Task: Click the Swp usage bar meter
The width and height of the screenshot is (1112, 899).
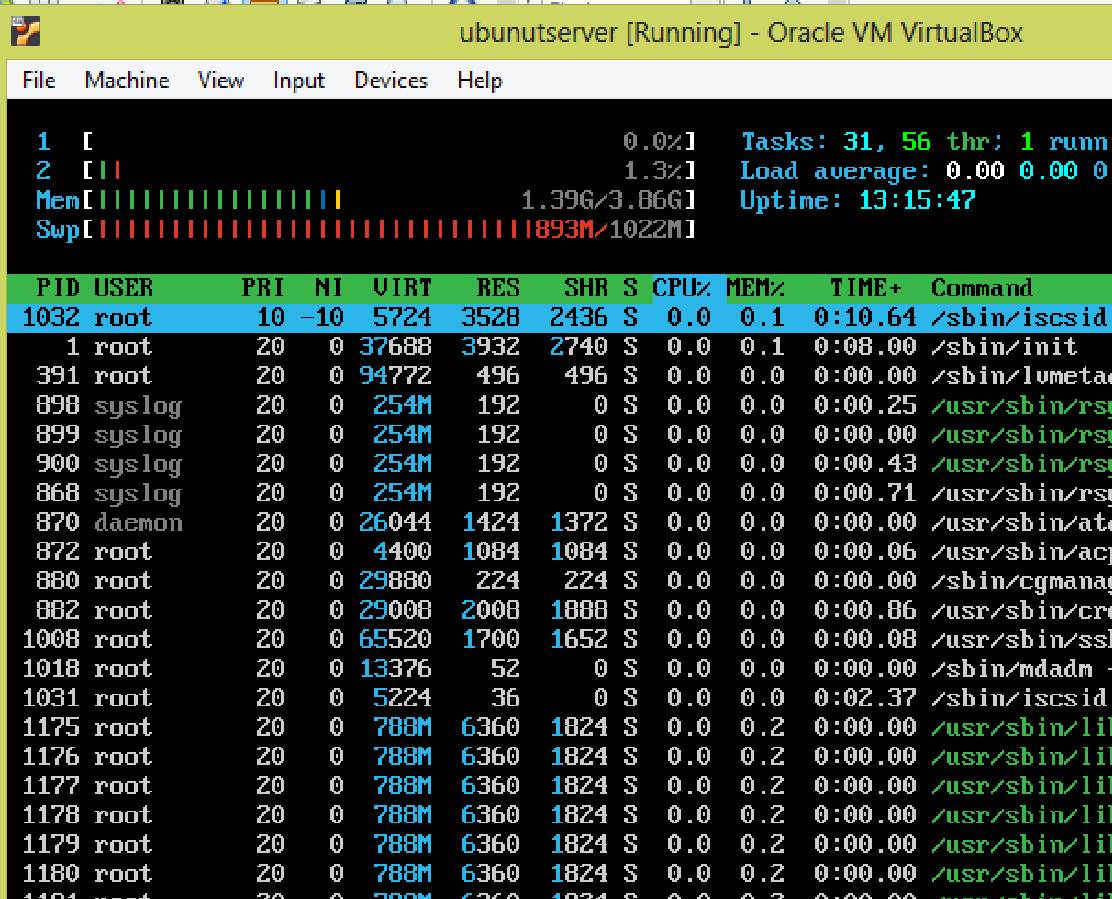Action: [x=366, y=230]
